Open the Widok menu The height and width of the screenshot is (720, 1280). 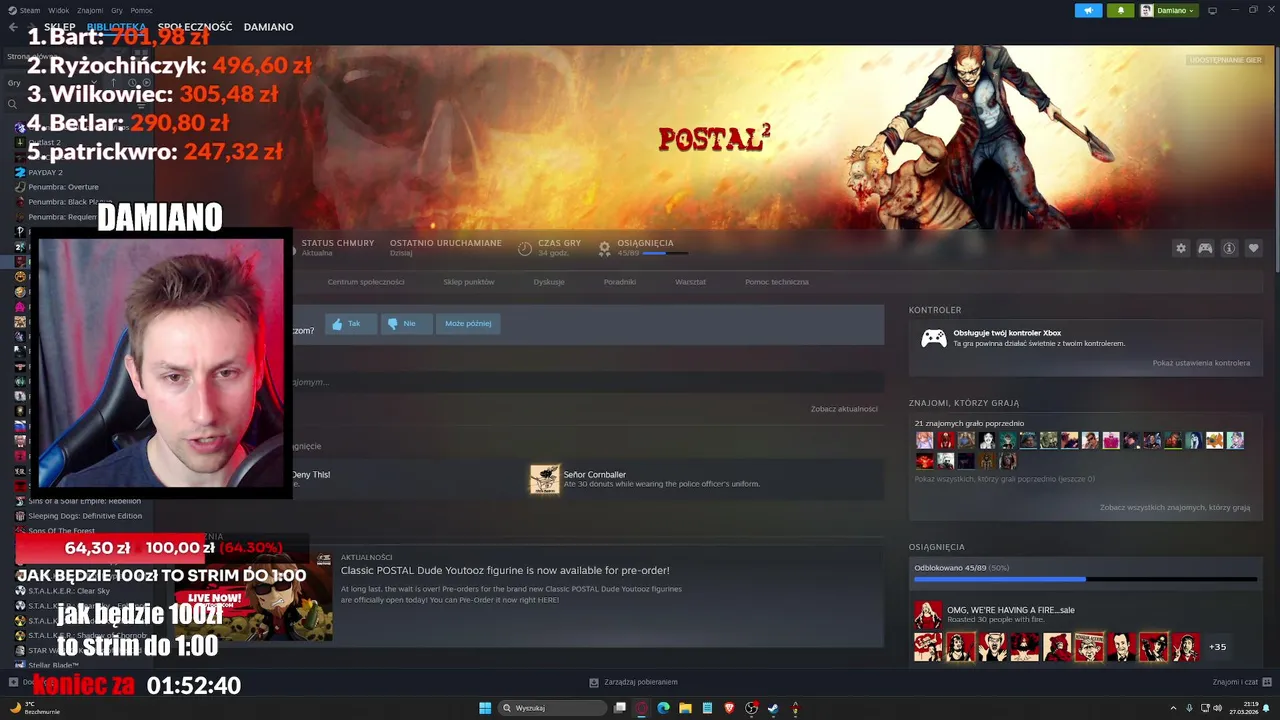click(x=58, y=10)
